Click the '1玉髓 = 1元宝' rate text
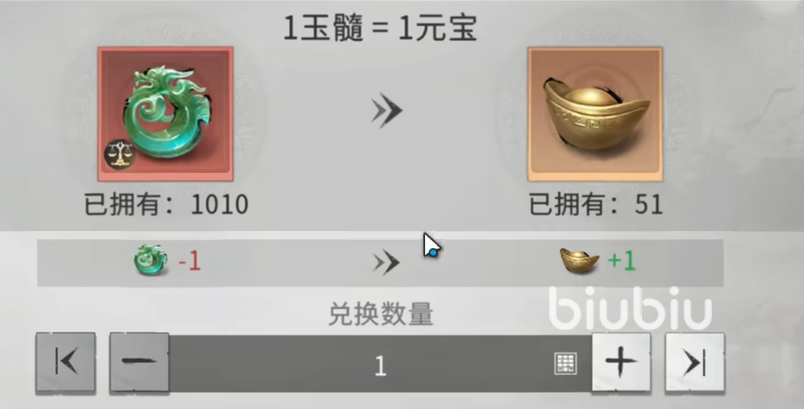 [x=380, y=28]
